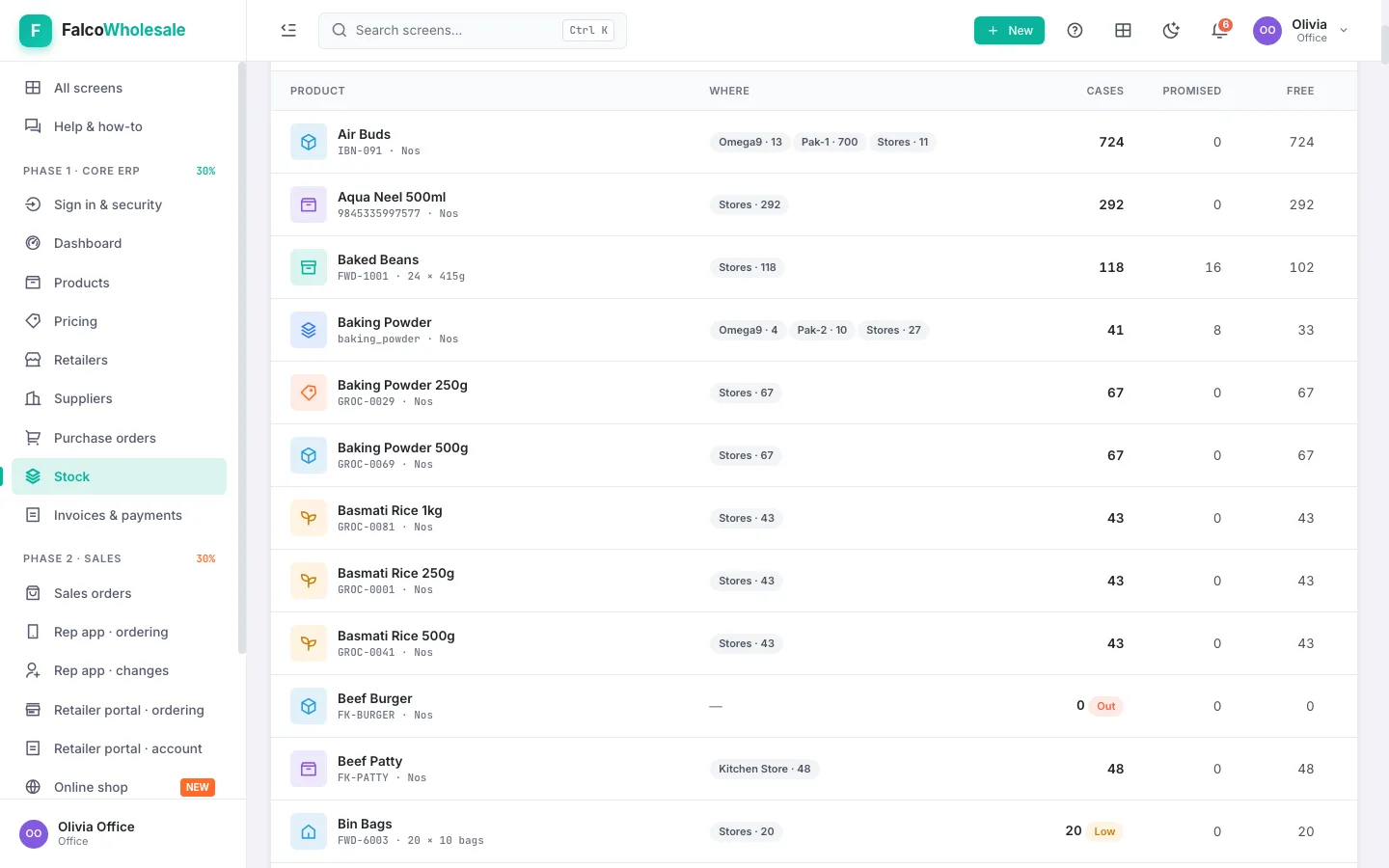Screen dimensions: 1389x868
Task: Click the Basmati Rice 1kg sprout icon
Action: pyautogui.click(x=309, y=518)
